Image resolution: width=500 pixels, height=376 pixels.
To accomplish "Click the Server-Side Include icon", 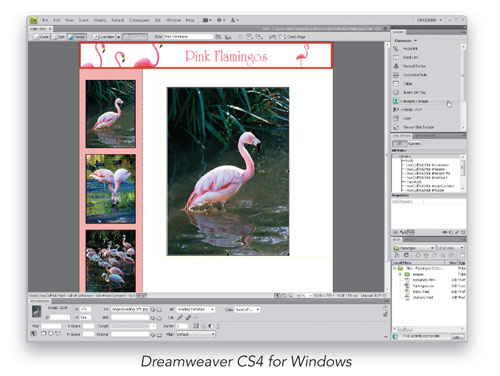I will [396, 127].
